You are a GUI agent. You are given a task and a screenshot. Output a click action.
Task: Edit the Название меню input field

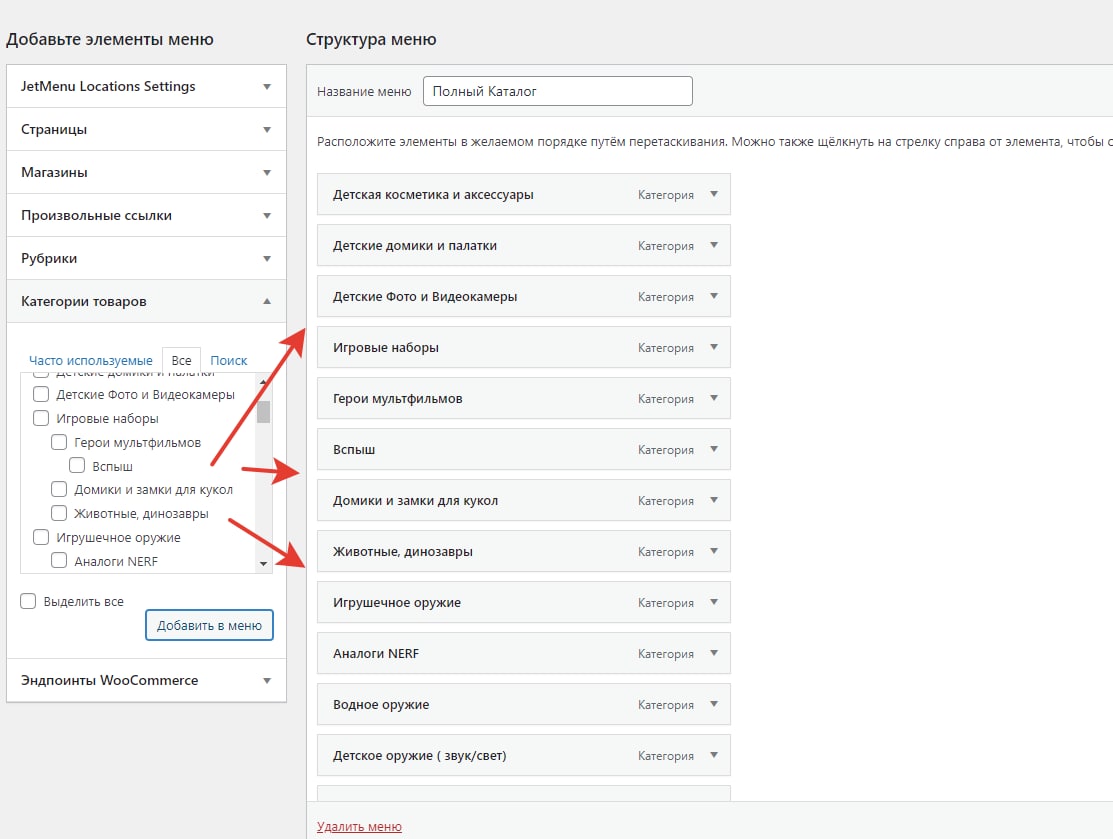pyautogui.click(x=558, y=91)
